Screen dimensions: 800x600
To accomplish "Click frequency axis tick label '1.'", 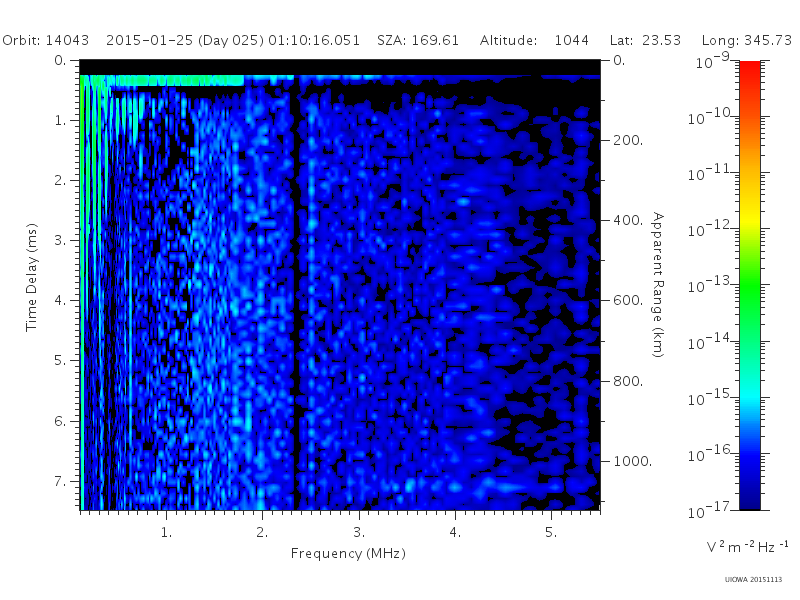I will [x=166, y=533].
